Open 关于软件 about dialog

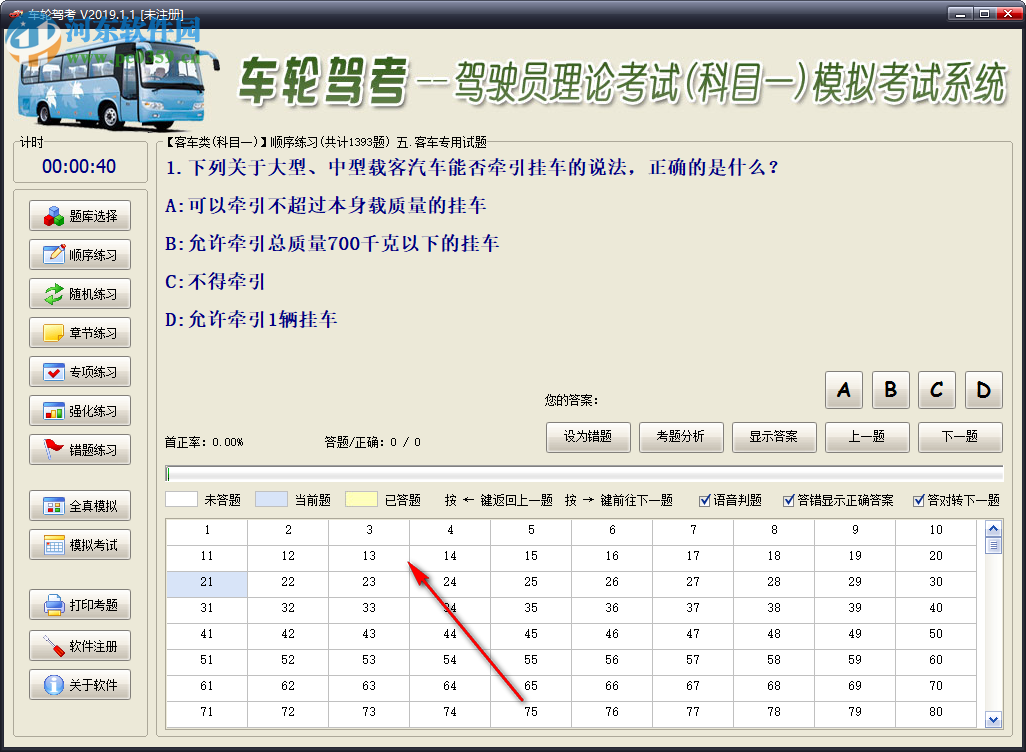[x=80, y=685]
